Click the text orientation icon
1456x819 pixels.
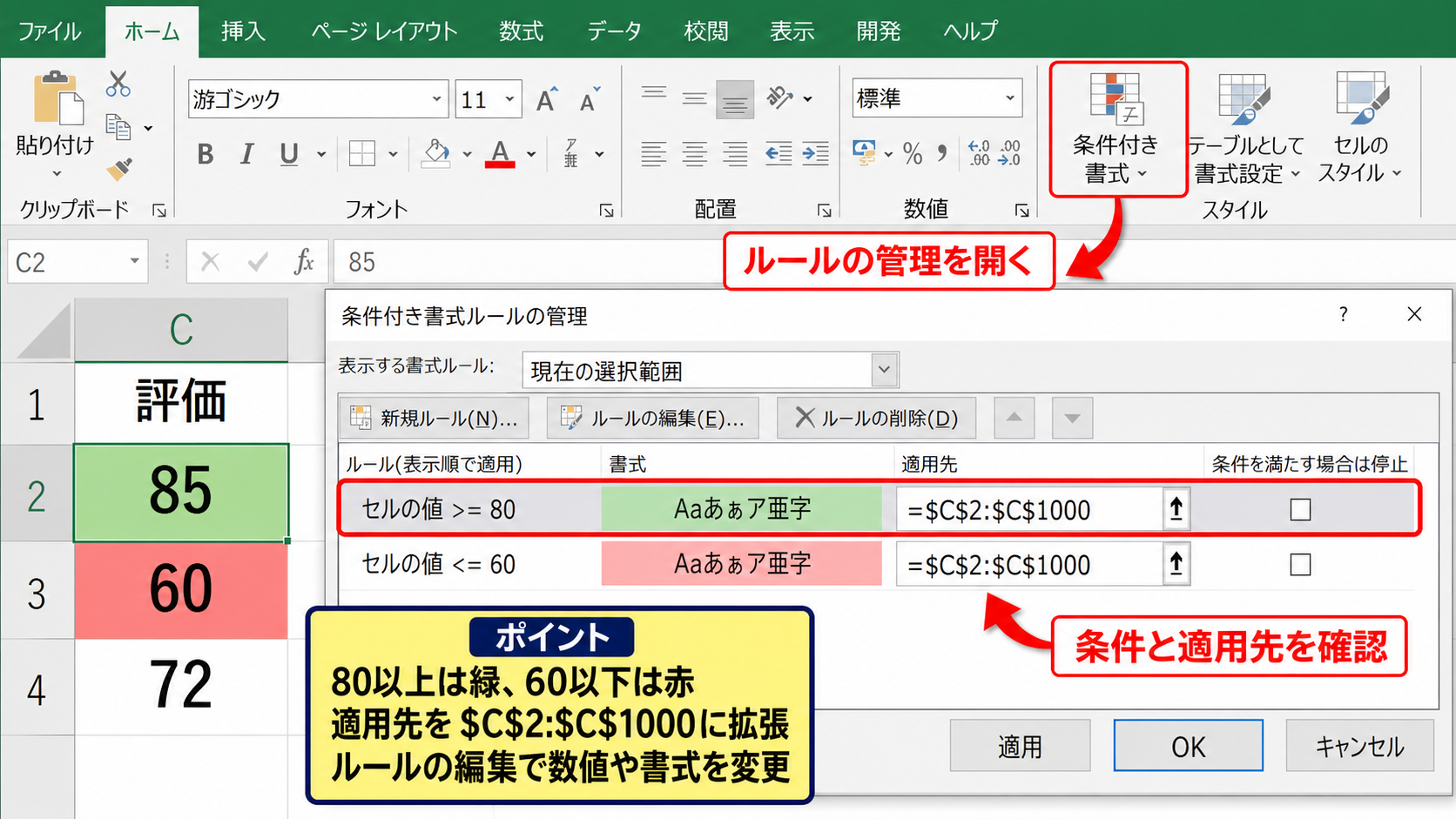pos(780,98)
